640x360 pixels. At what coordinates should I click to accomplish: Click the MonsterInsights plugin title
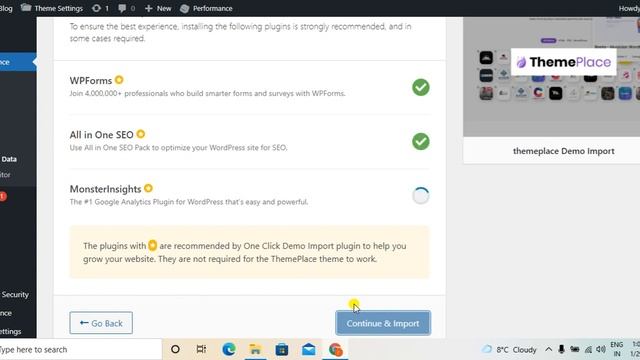(105, 189)
